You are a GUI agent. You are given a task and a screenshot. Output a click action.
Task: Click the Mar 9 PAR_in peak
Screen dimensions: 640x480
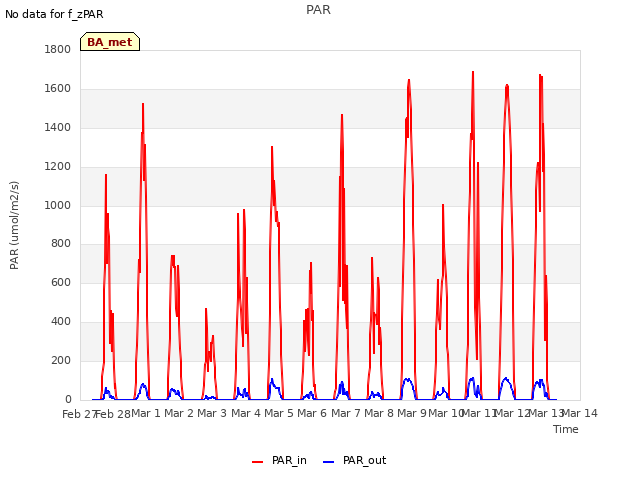click(x=409, y=80)
